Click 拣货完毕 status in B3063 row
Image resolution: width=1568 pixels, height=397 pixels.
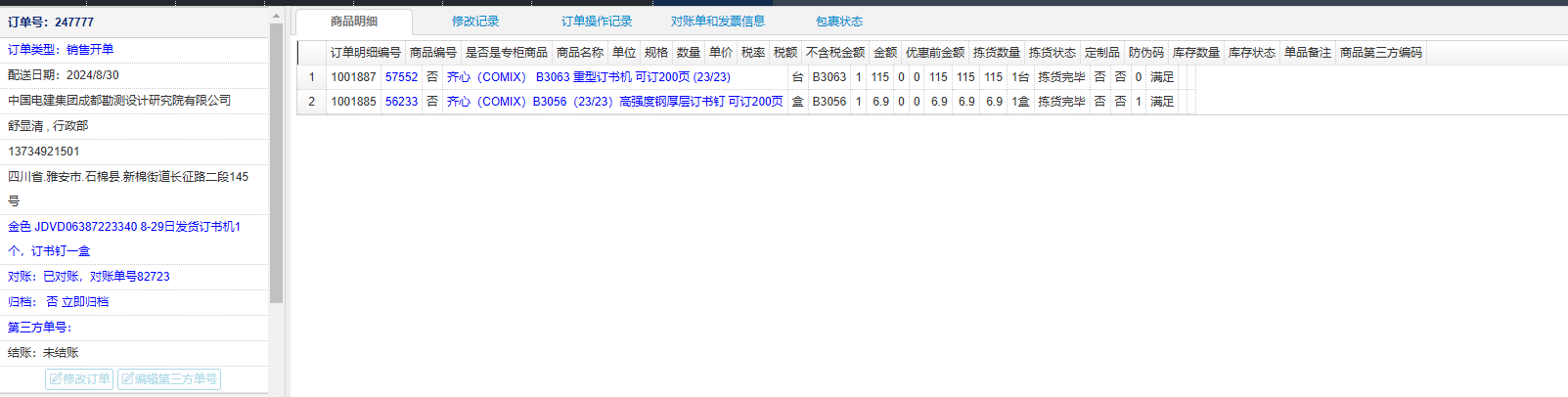tap(1061, 77)
